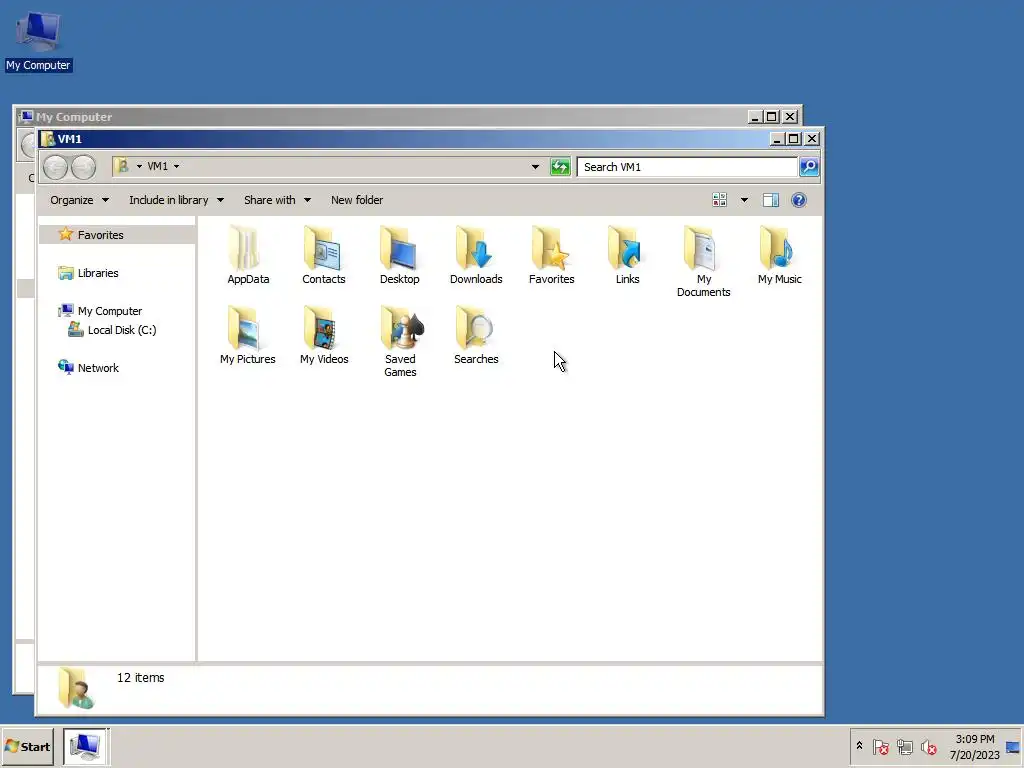Open the My Music folder
This screenshot has width=1024, height=768.
point(779,255)
